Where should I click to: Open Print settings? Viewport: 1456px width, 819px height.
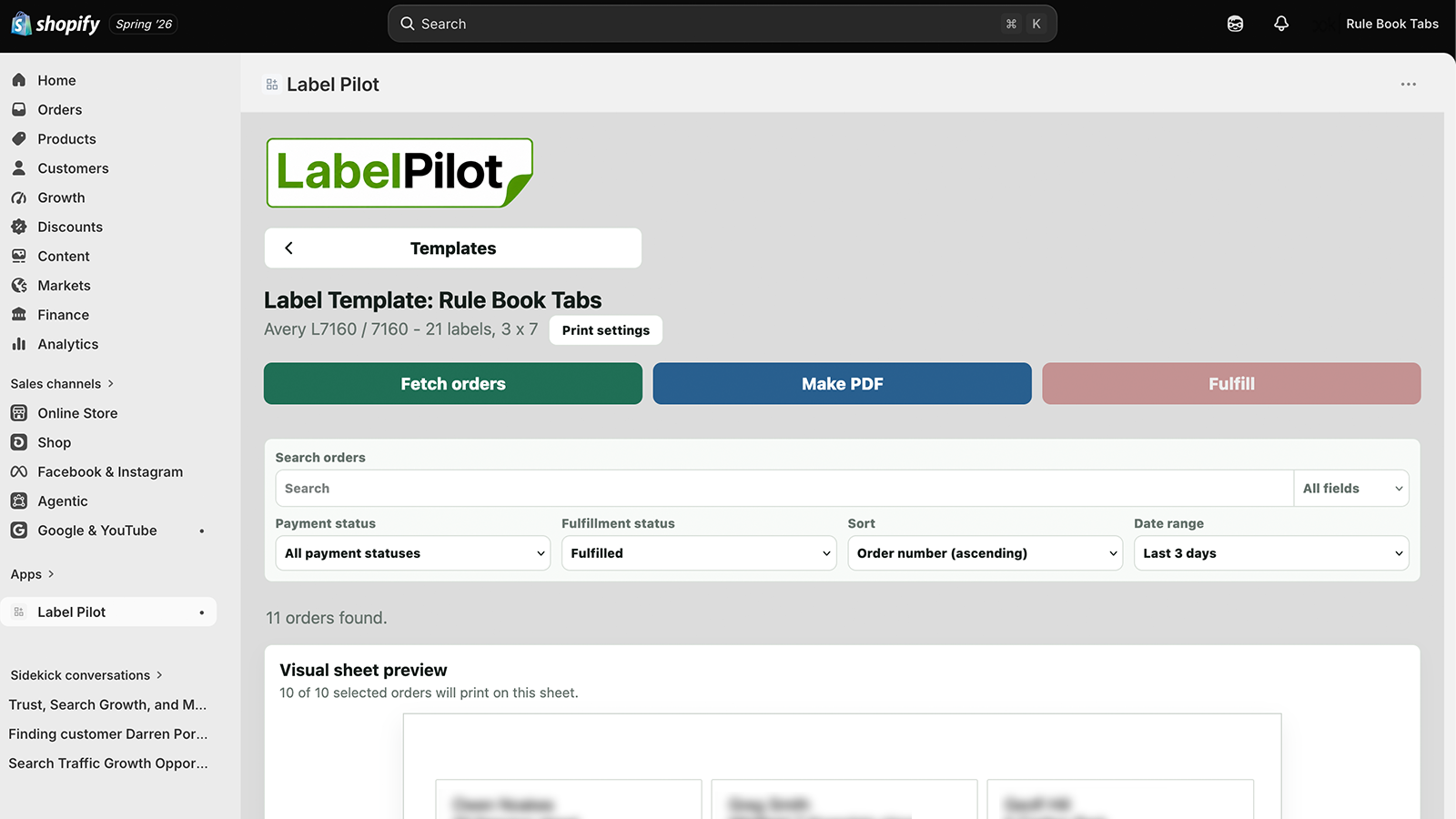click(606, 330)
